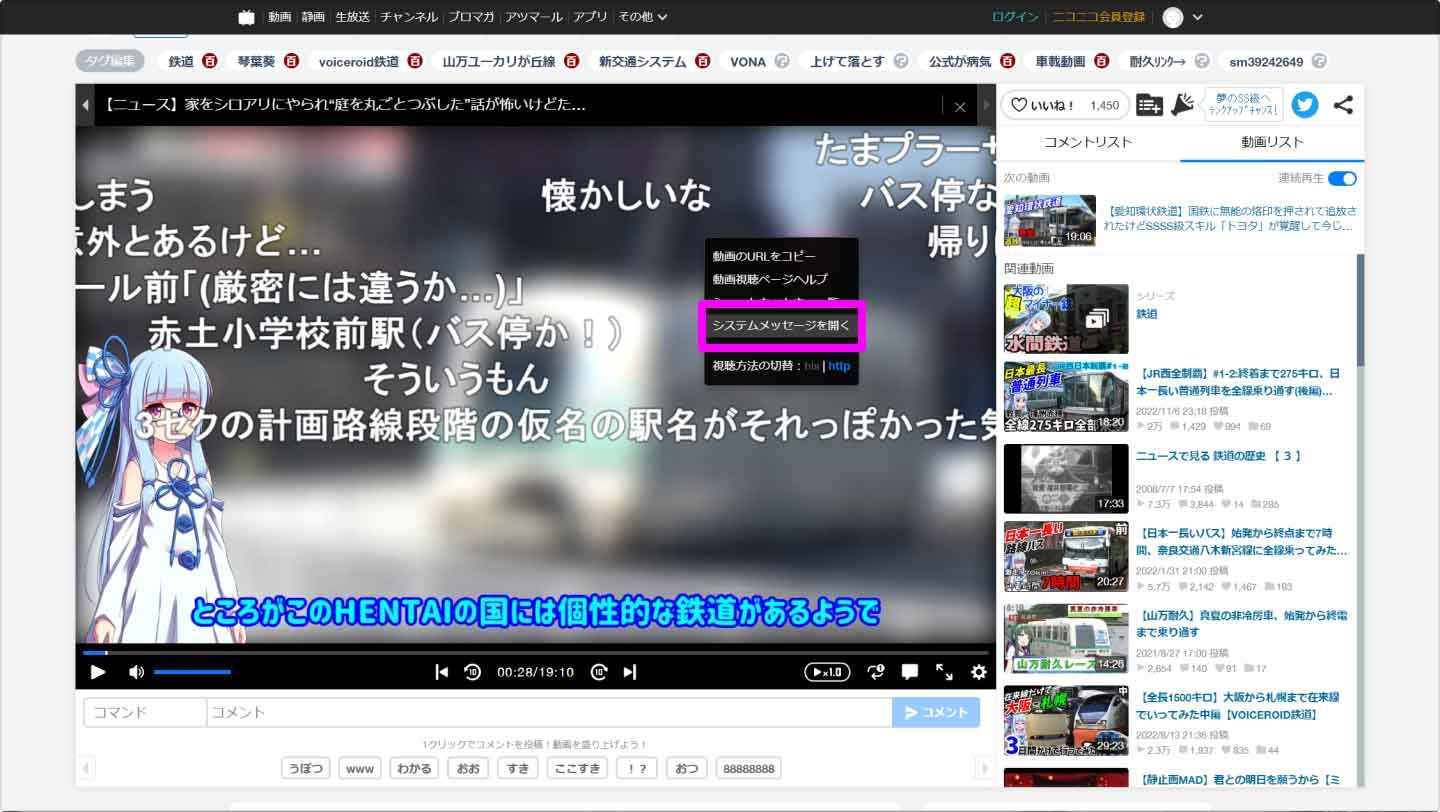Toggle comment display speech-bubble icon
The image size is (1440, 812).
pos(910,672)
